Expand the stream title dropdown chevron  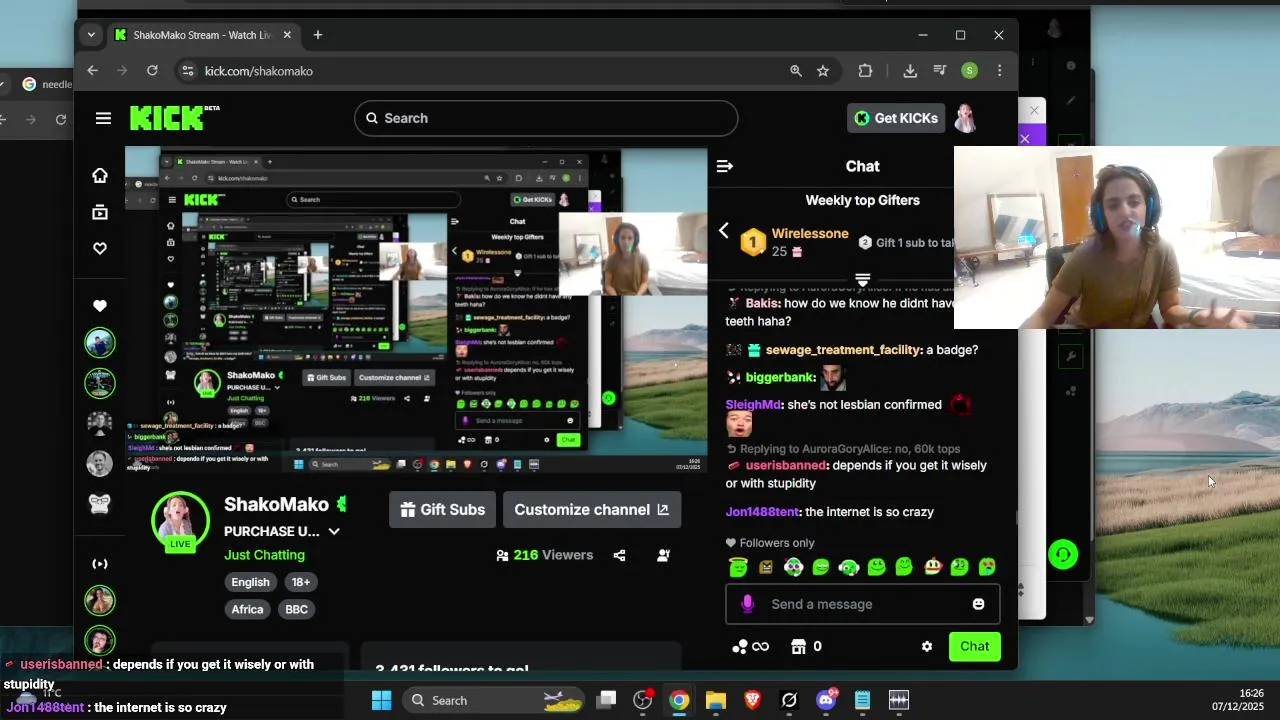click(334, 532)
